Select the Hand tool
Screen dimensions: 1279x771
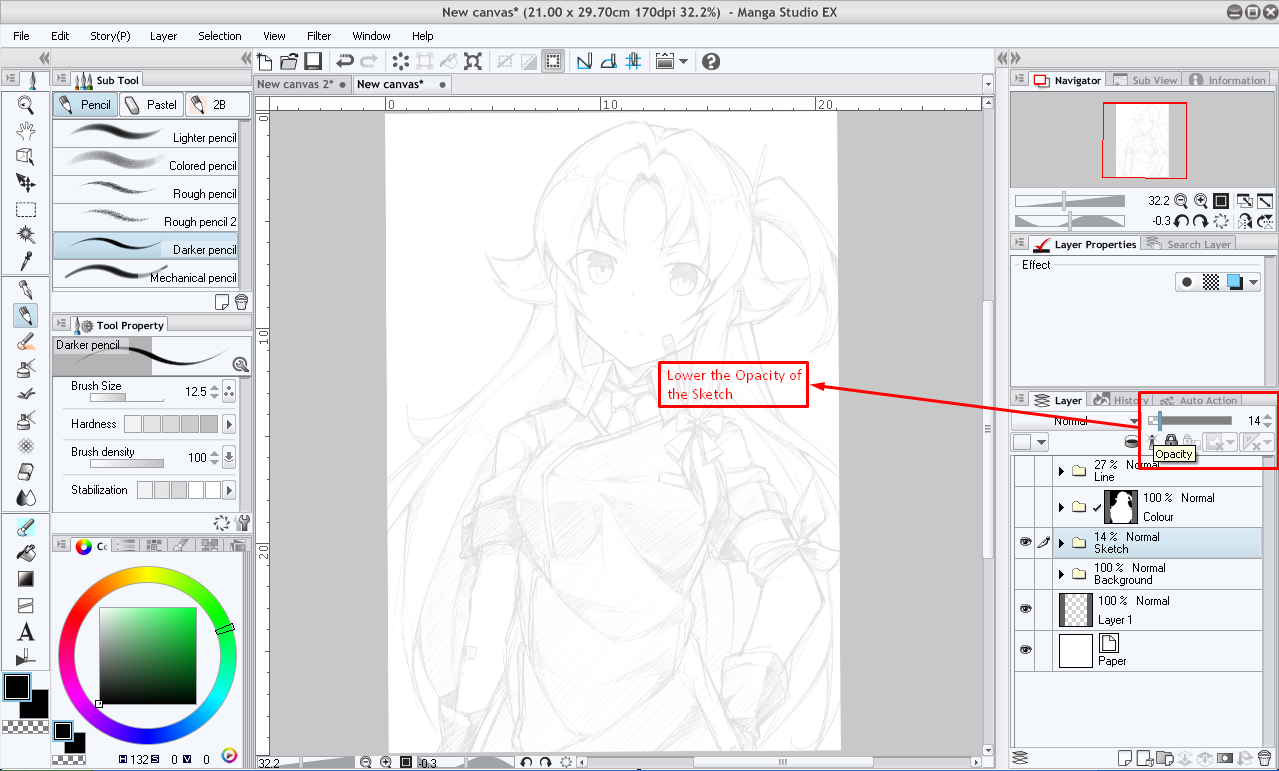(26, 129)
